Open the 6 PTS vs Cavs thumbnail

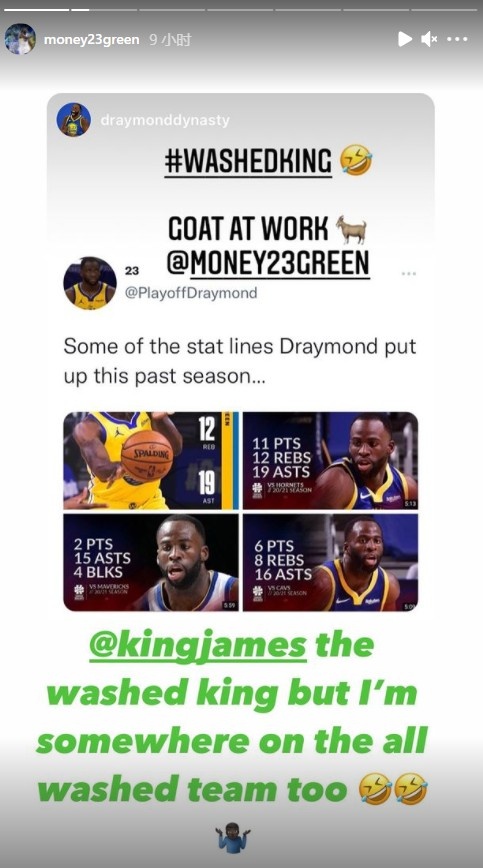tap(330, 562)
